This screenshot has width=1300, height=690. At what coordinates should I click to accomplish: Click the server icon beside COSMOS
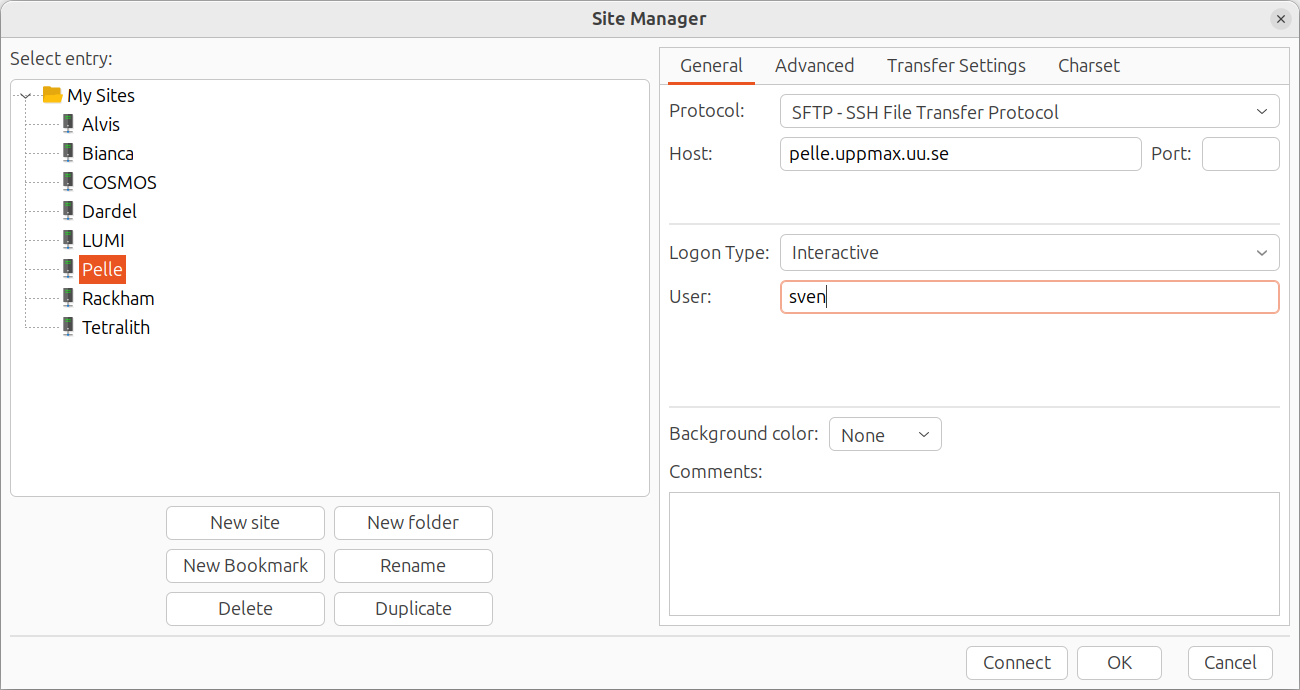tap(68, 182)
